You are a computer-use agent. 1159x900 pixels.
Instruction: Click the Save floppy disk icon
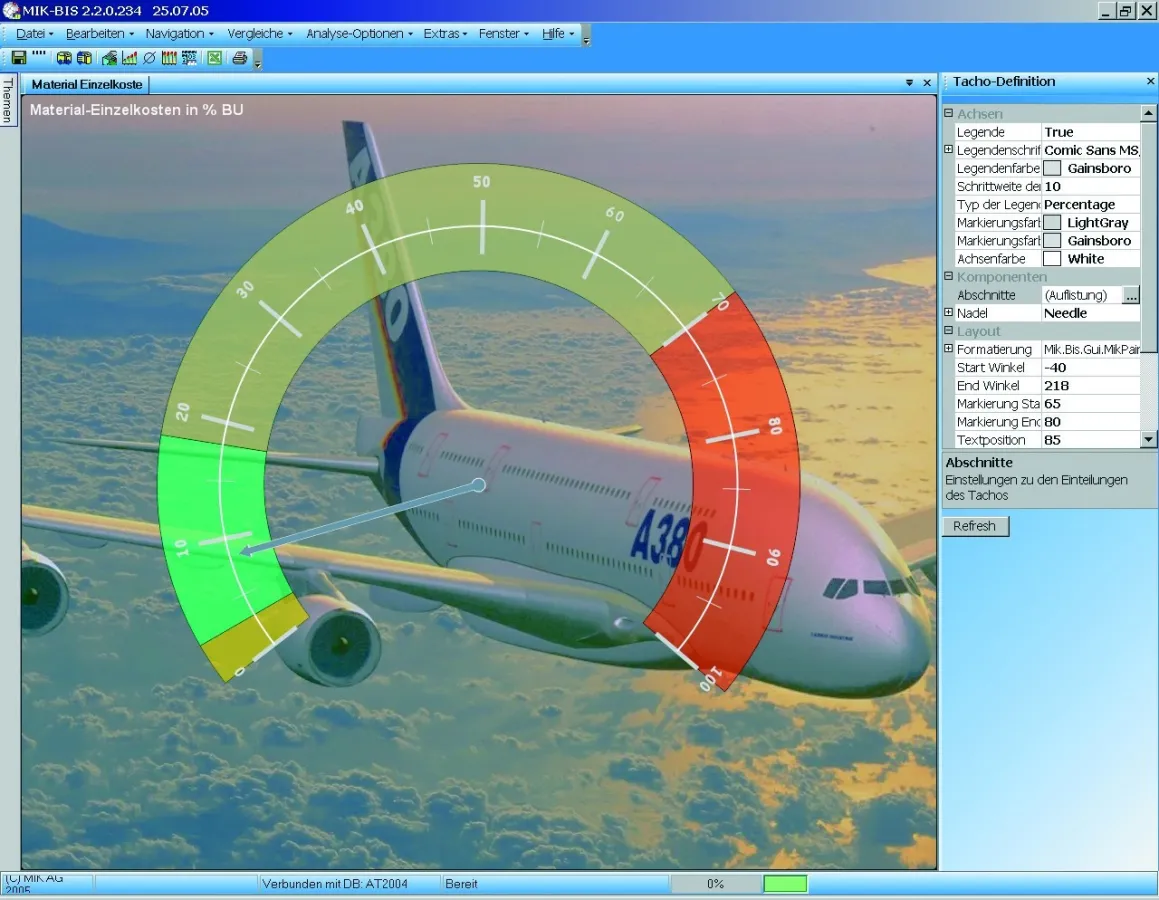coord(19,58)
